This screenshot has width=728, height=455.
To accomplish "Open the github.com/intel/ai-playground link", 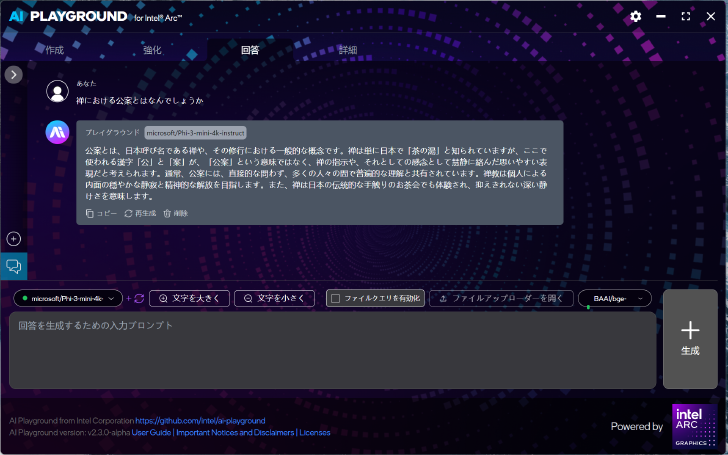I will click(x=200, y=421).
